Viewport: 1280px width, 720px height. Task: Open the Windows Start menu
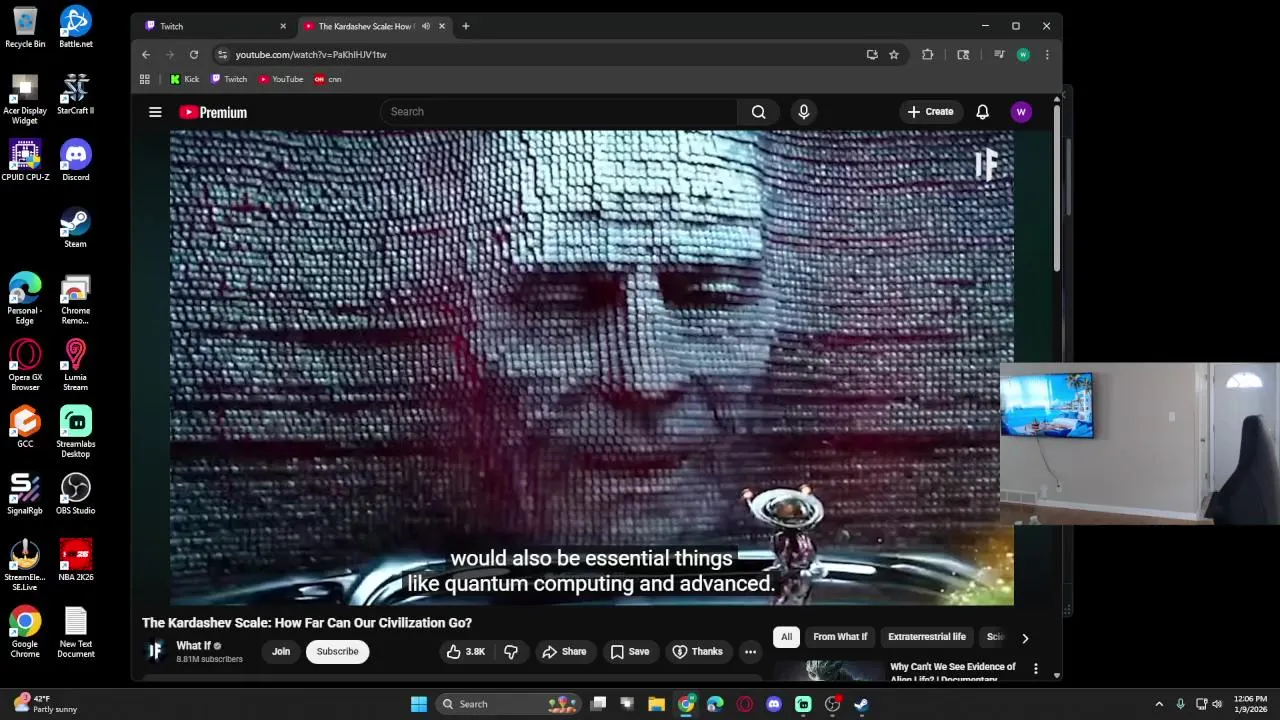[x=419, y=704]
